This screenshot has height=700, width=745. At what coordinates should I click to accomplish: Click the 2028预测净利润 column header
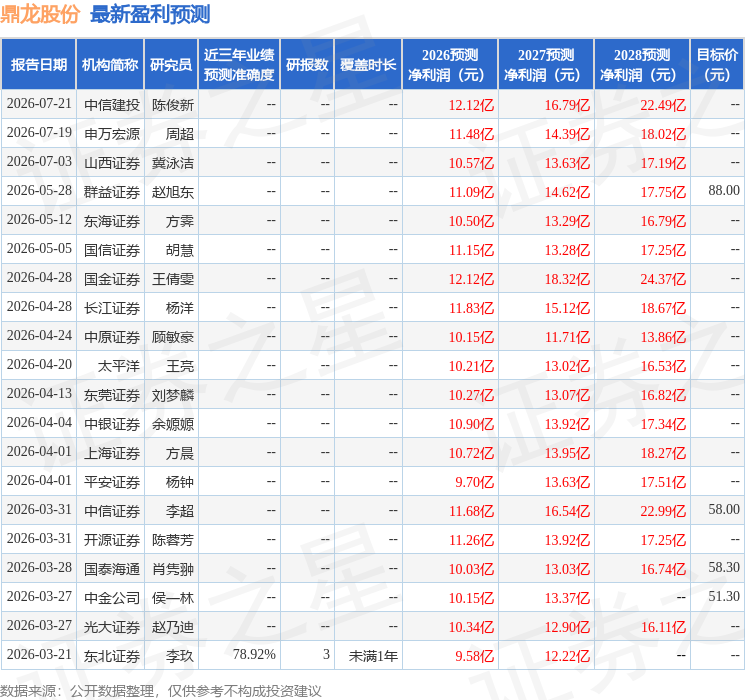pos(642,65)
